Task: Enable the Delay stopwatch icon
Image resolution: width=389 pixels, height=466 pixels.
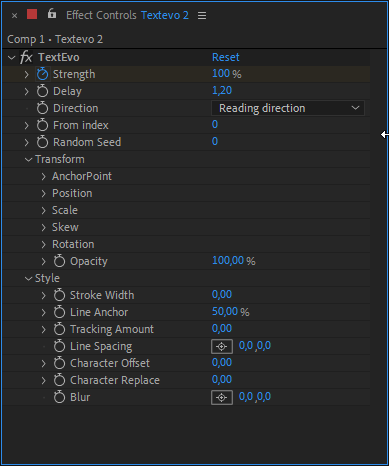Action: coord(42,91)
